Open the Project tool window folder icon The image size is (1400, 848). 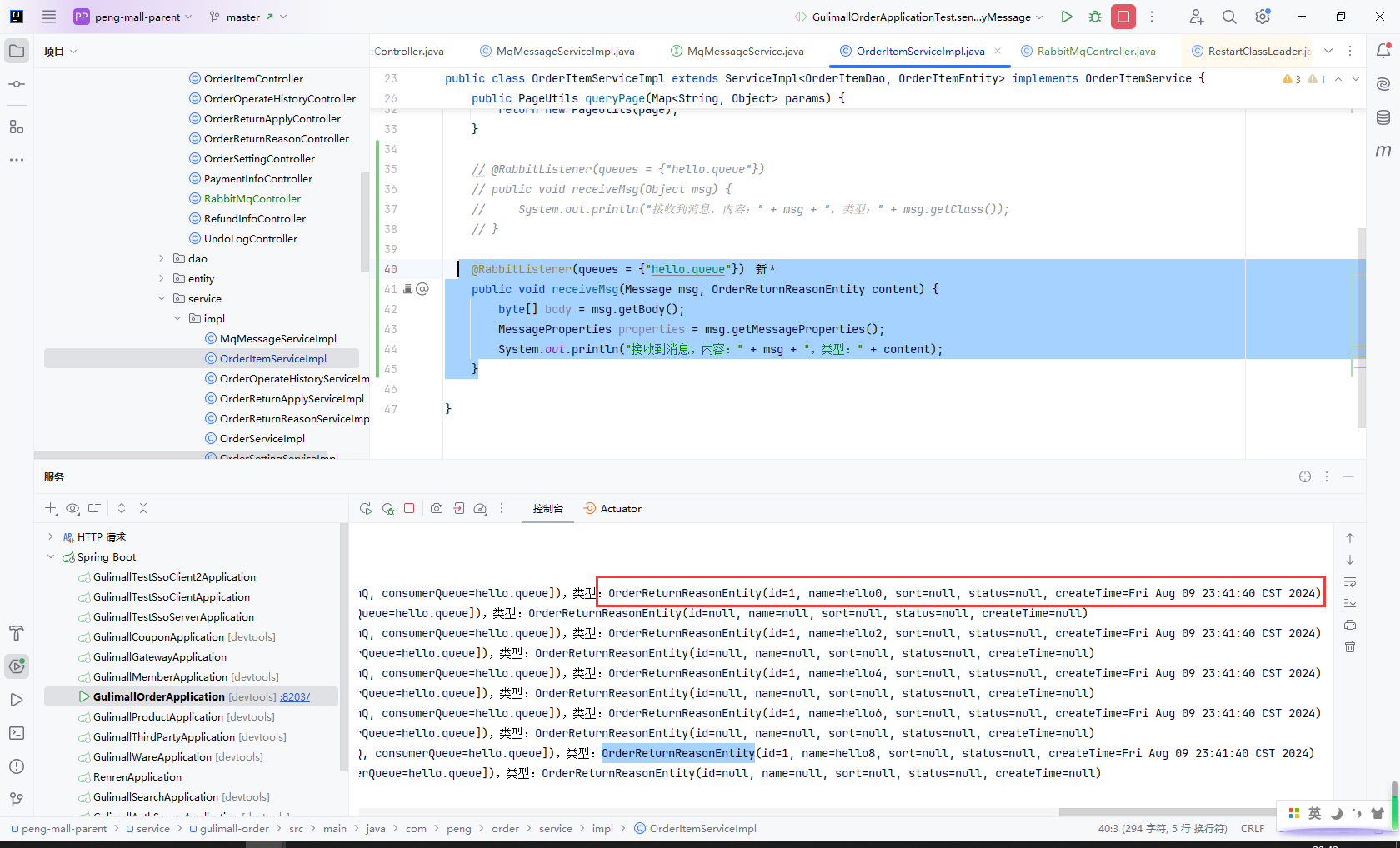pos(17,51)
